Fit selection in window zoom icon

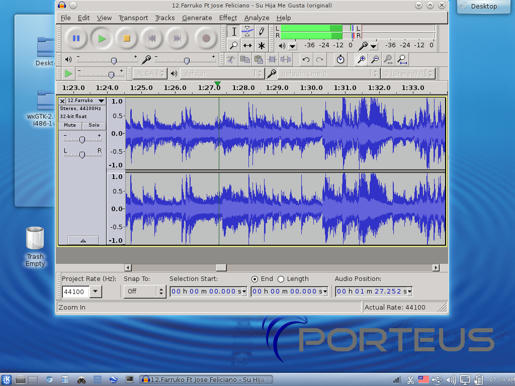[388, 60]
